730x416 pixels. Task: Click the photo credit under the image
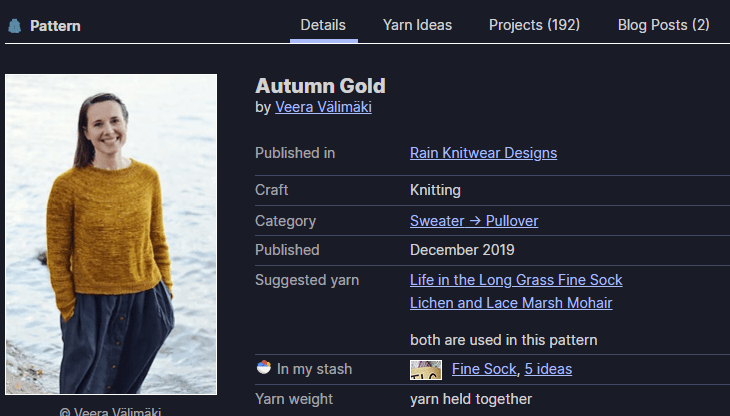(x=111, y=410)
